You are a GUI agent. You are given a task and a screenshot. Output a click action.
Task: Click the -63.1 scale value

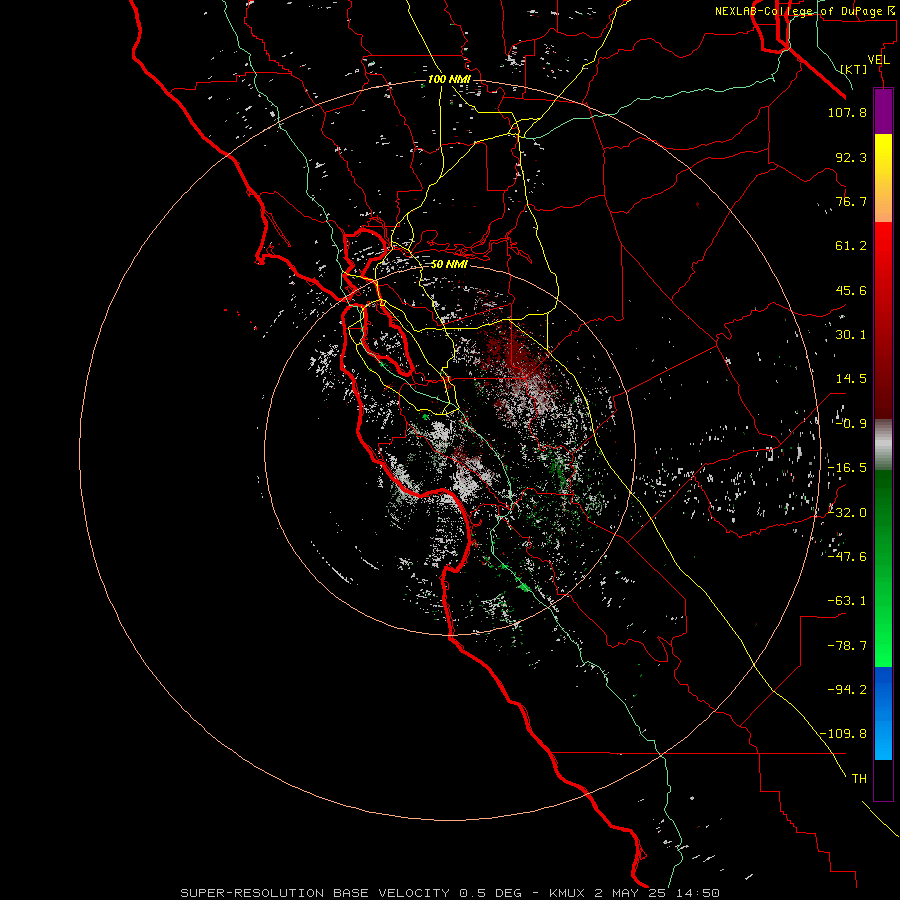(847, 601)
